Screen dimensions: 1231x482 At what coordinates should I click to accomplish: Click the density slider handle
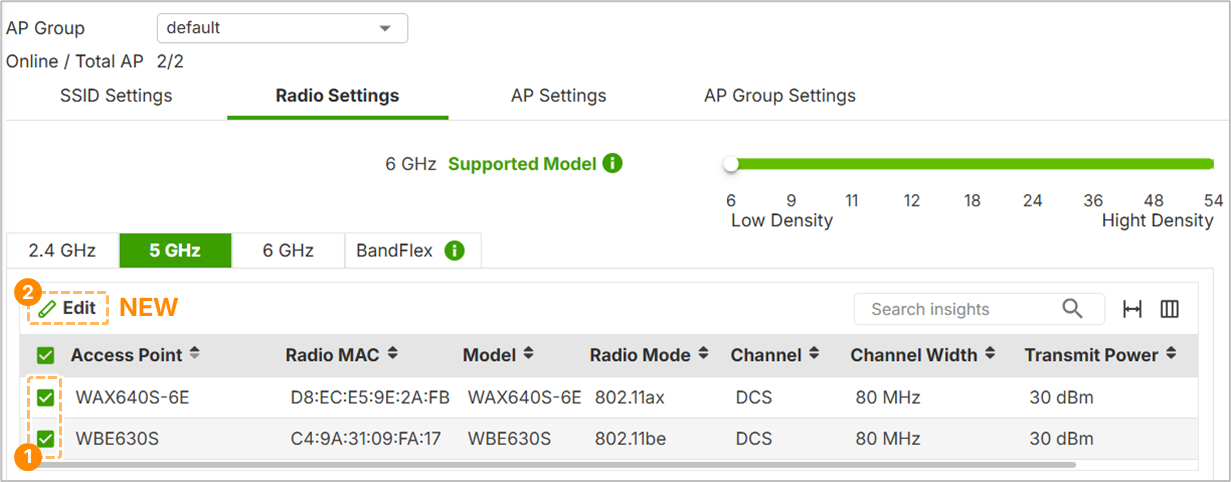[731, 164]
